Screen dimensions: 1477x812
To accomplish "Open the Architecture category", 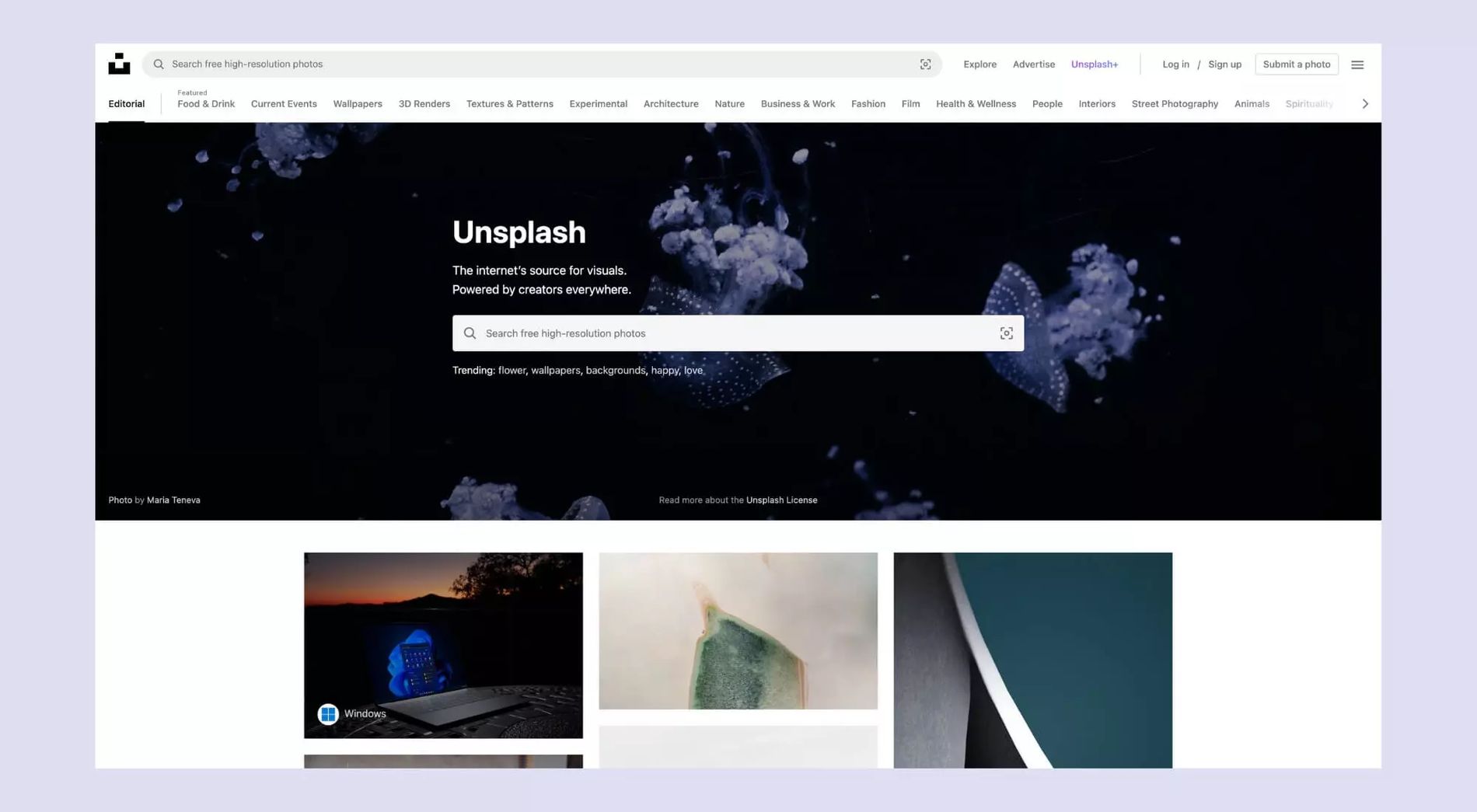I will coord(670,103).
